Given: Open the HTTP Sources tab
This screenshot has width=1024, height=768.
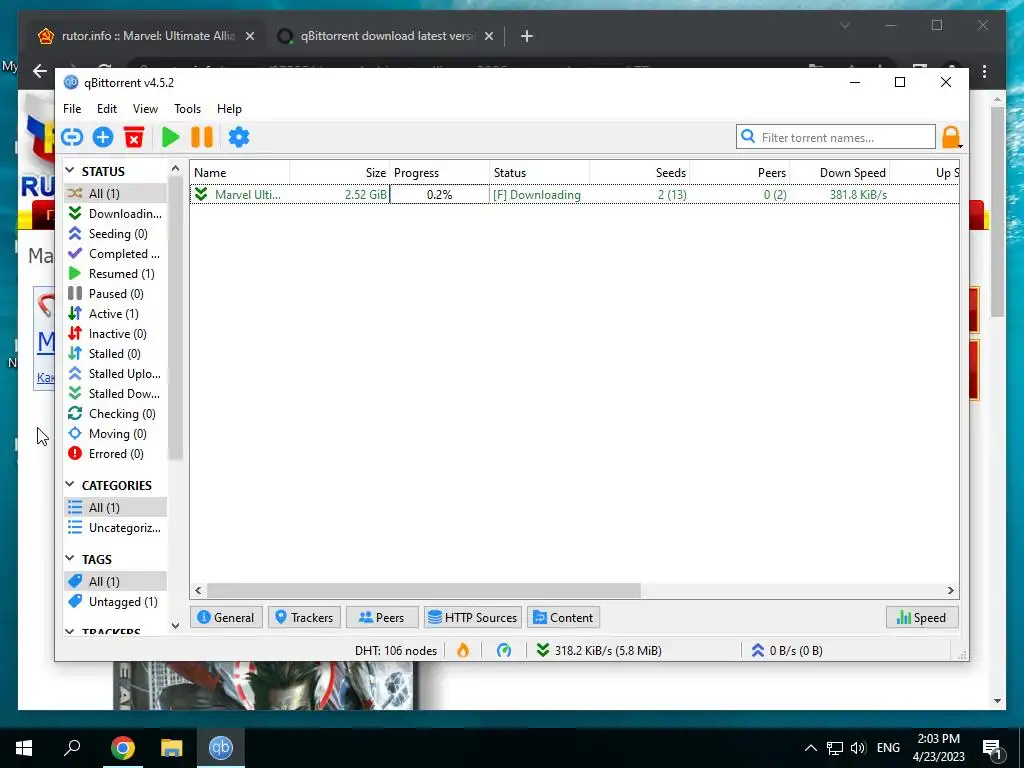Looking at the screenshot, I should coord(473,617).
